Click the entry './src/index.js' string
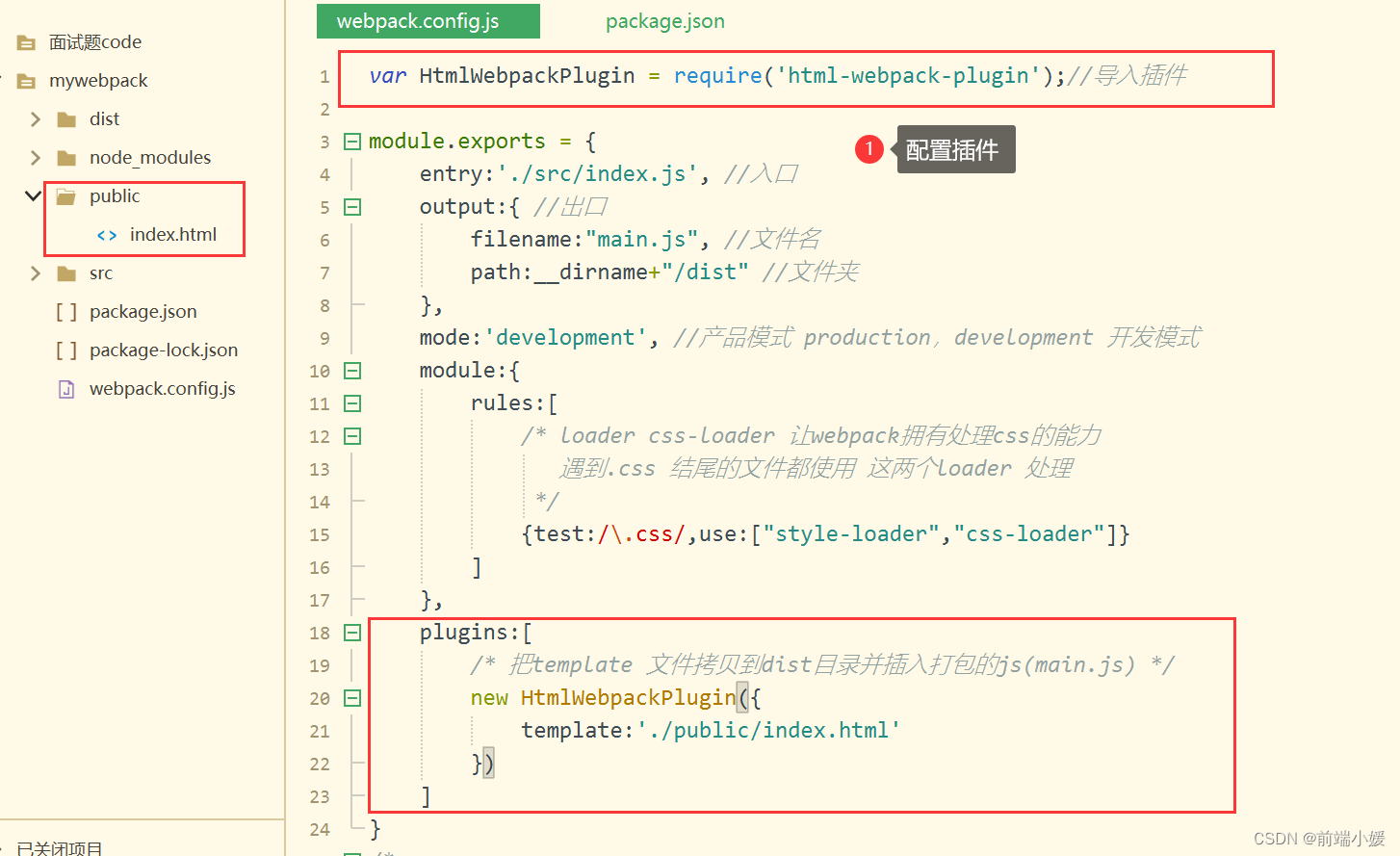This screenshot has width=1400, height=856. [x=597, y=174]
